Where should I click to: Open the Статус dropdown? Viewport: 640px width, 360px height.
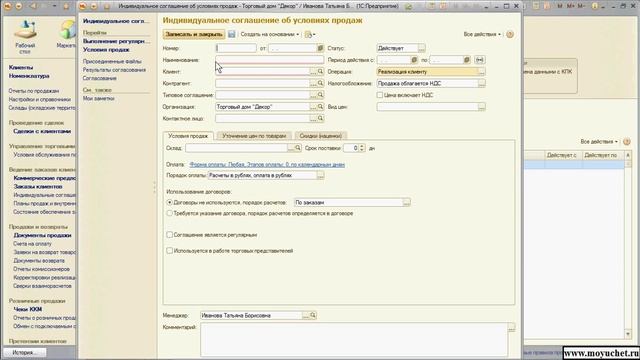(x=422, y=48)
